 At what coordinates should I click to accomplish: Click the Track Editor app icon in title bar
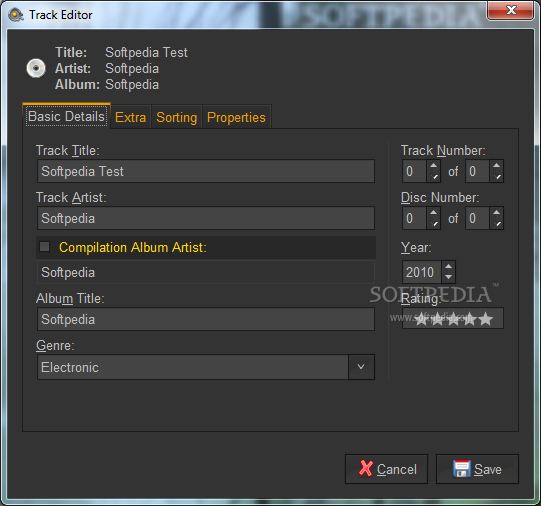16,15
